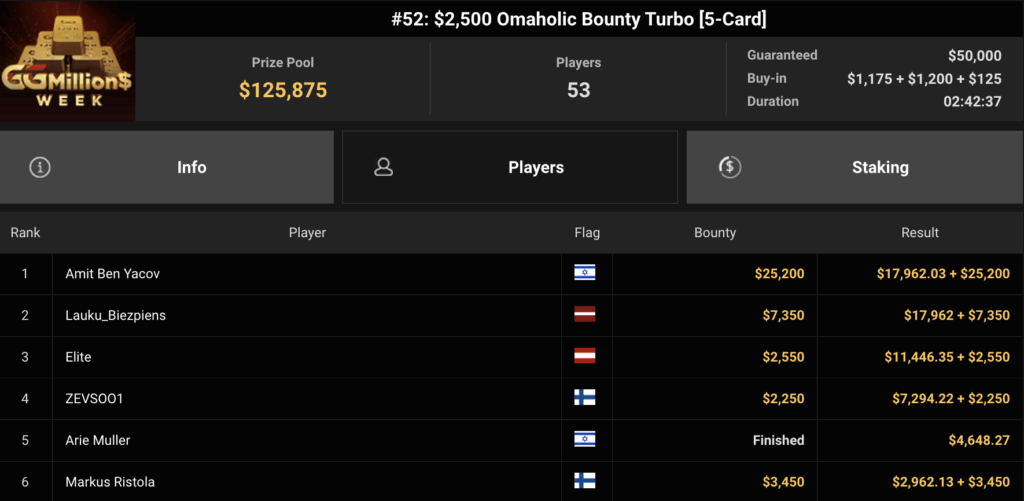The image size is (1024, 501).
Task: Sort by the Rank column header
Action: point(25,233)
